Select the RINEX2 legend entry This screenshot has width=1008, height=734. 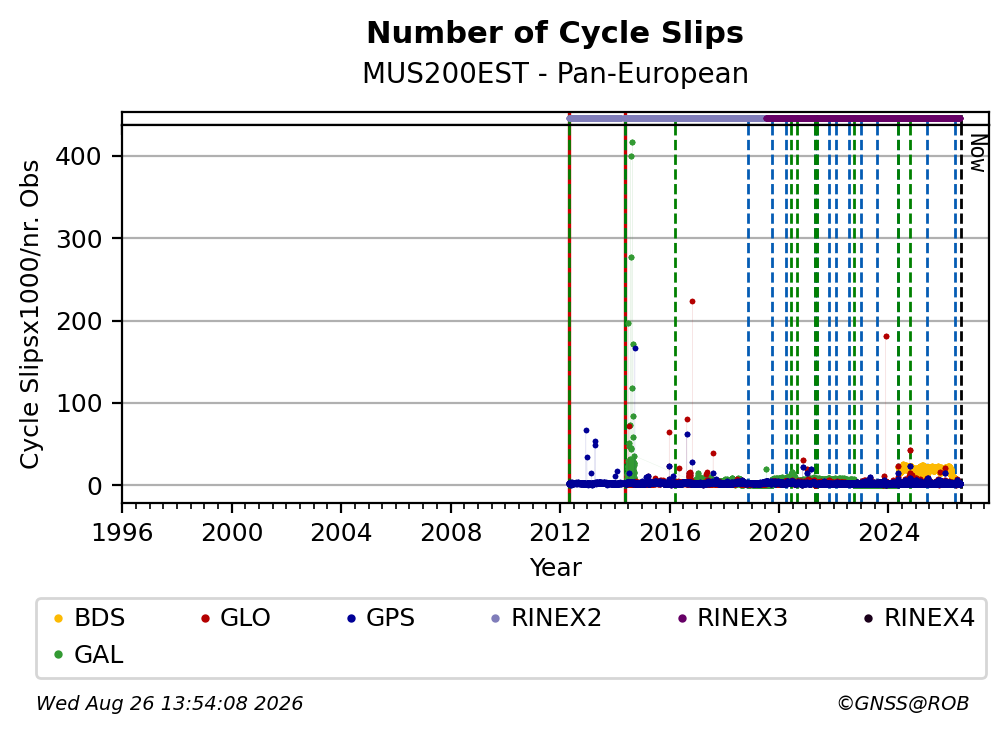click(546, 618)
